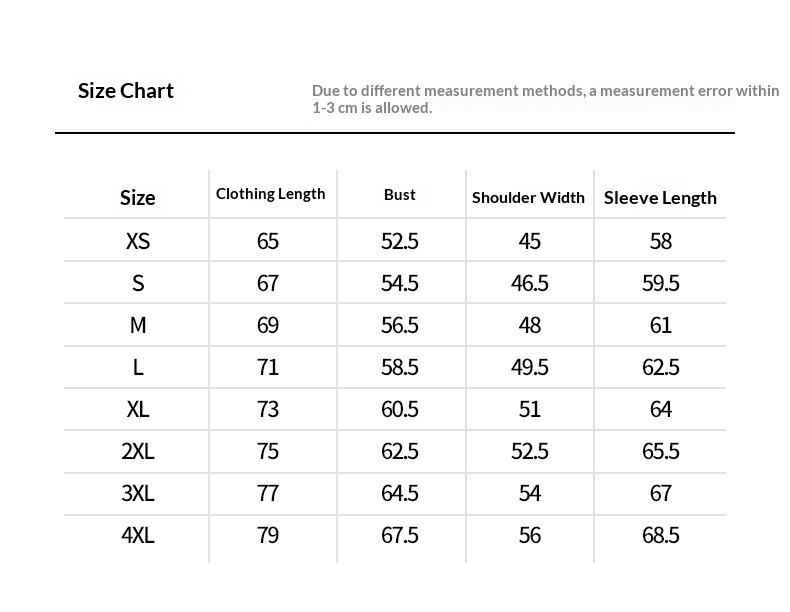Image resolution: width=790 pixels, height=612 pixels.
Task: Click the Size Chart heading
Action: pos(125,91)
